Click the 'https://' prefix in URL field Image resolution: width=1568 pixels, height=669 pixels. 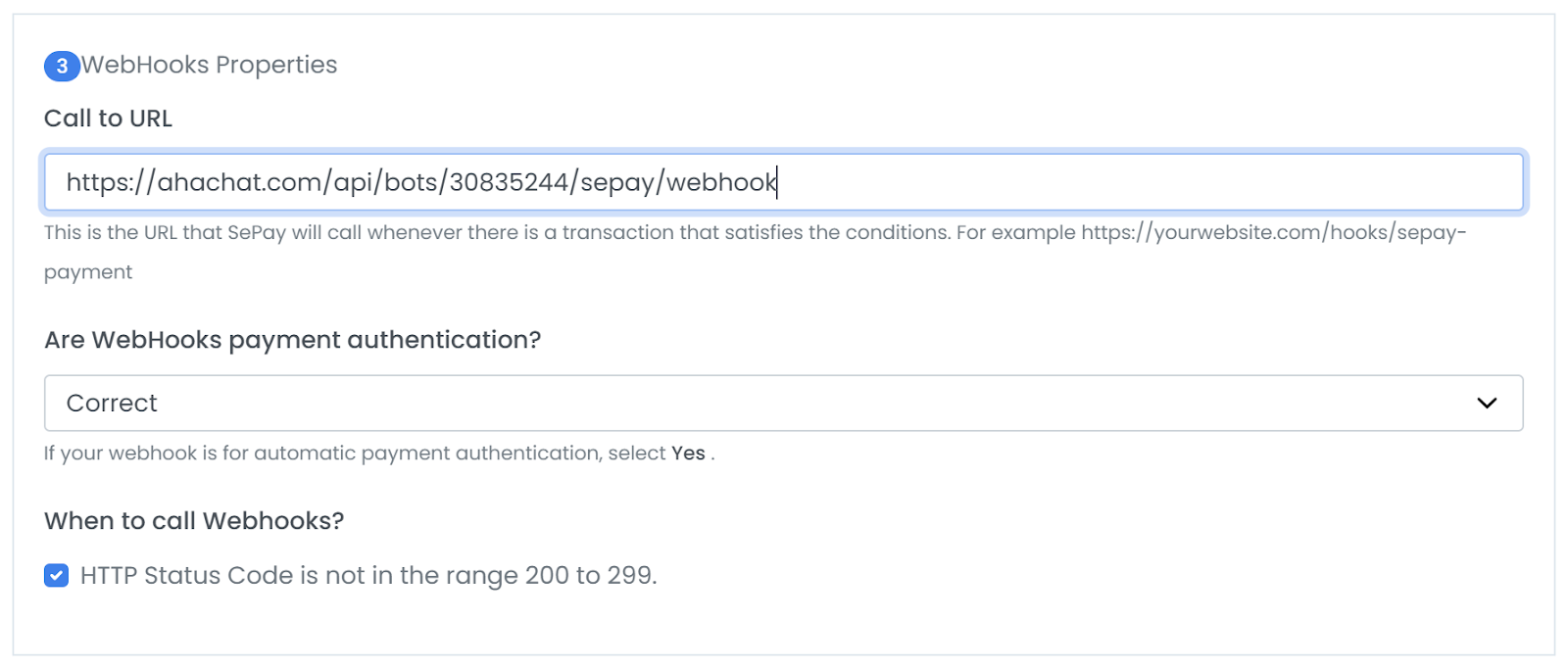[111, 183]
